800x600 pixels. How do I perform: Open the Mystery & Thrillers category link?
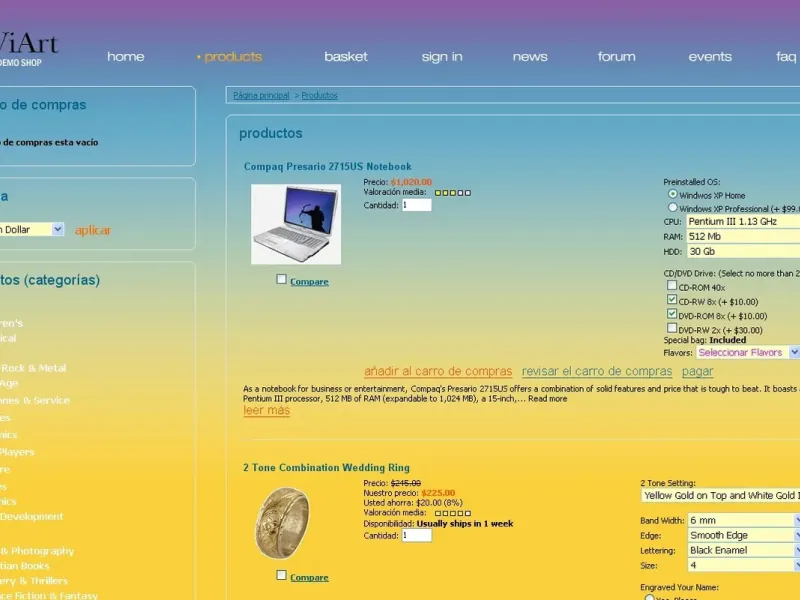(x=34, y=581)
